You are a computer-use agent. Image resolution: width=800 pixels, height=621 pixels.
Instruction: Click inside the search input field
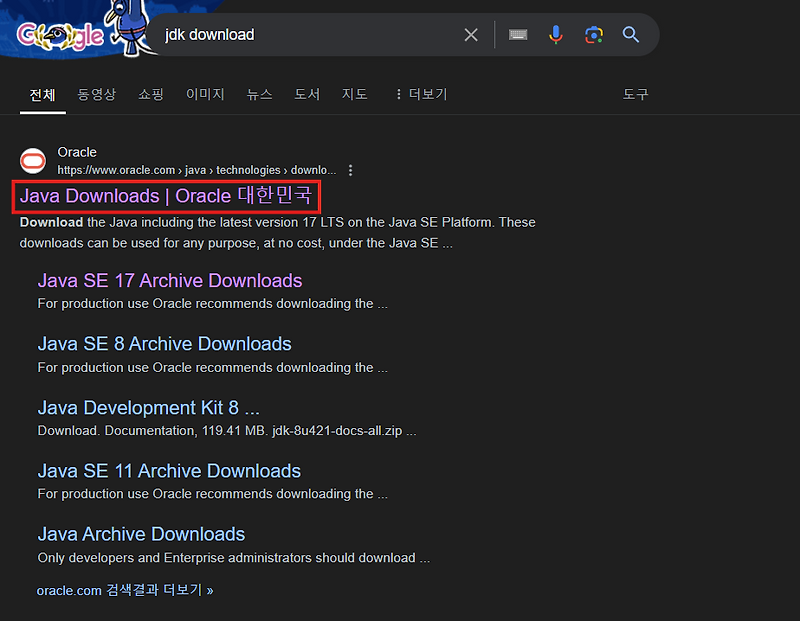click(300, 34)
